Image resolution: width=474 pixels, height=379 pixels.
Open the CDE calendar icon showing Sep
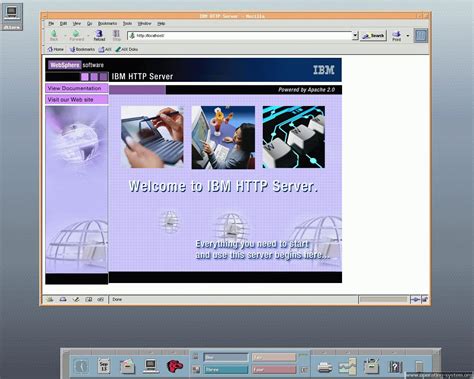(104, 366)
